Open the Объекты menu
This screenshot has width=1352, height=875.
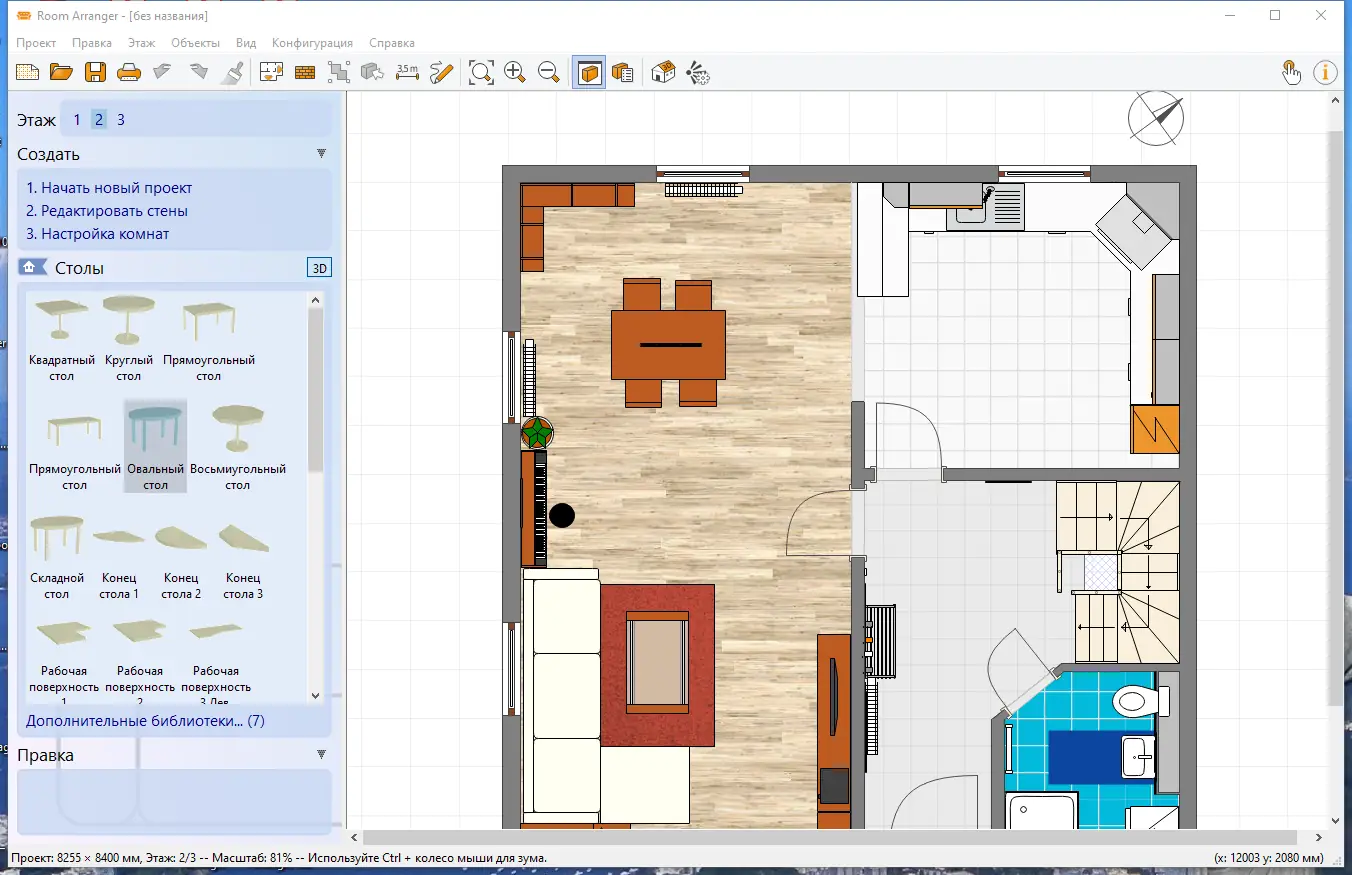195,43
